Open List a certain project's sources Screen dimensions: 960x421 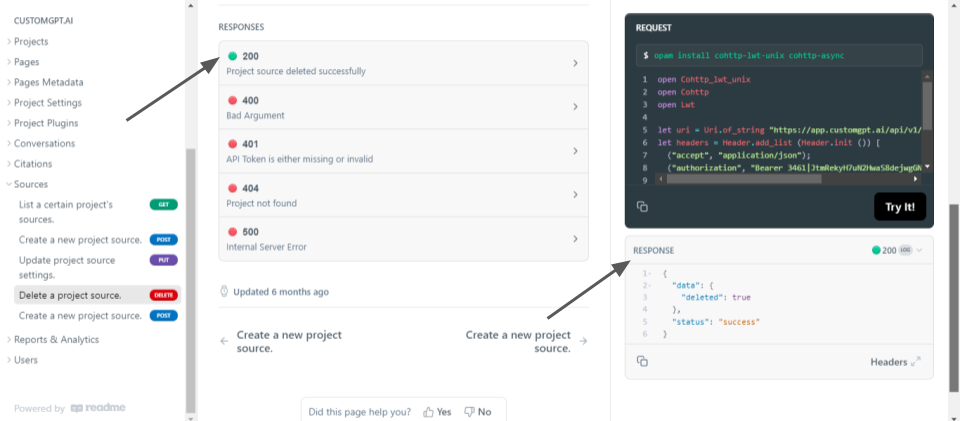coord(97,212)
